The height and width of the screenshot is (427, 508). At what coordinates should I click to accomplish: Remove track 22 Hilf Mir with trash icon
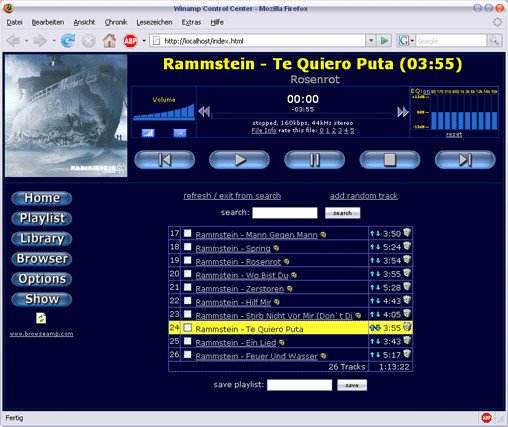pyautogui.click(x=407, y=300)
